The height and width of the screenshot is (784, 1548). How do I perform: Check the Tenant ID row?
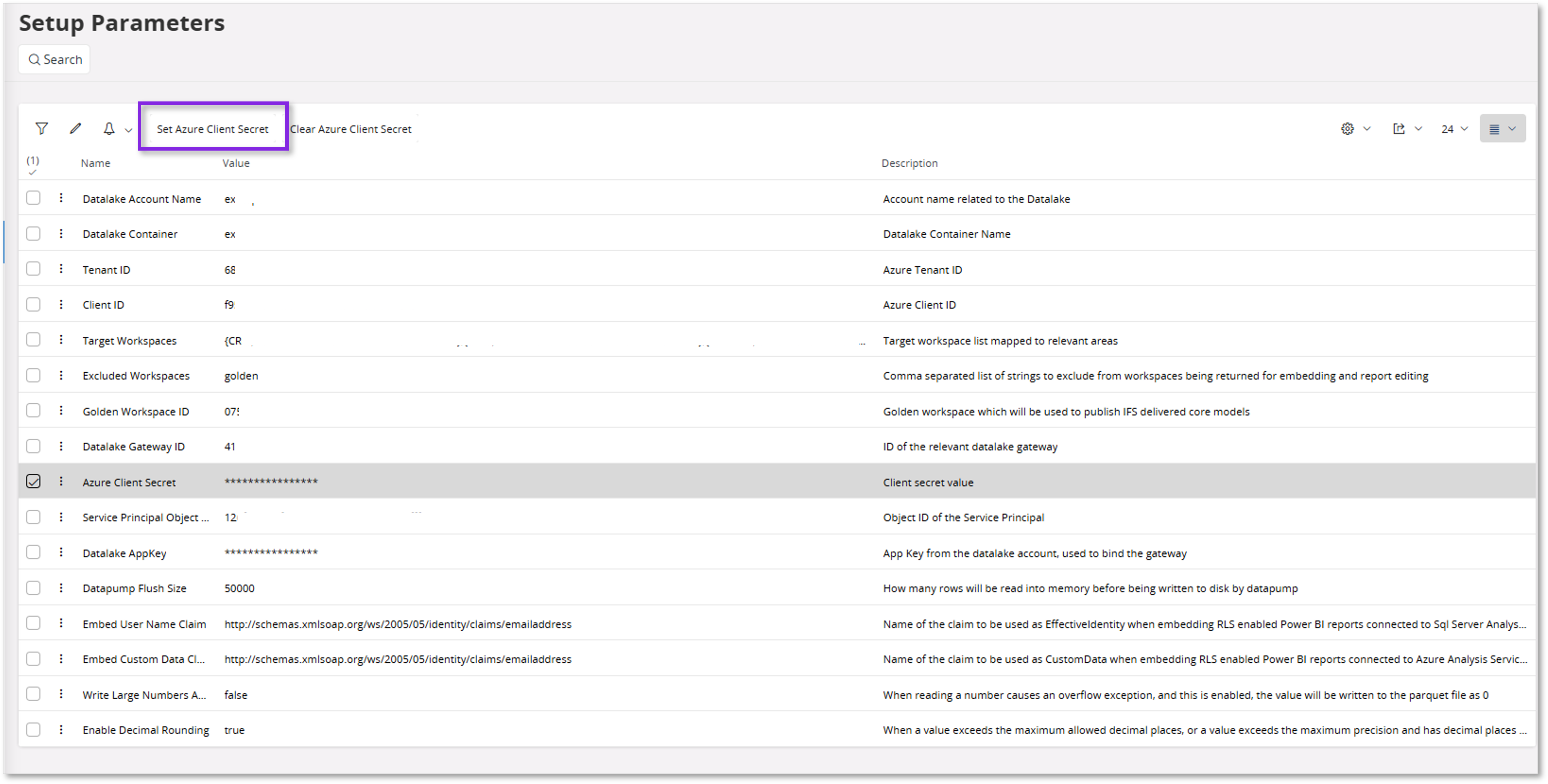(x=34, y=268)
